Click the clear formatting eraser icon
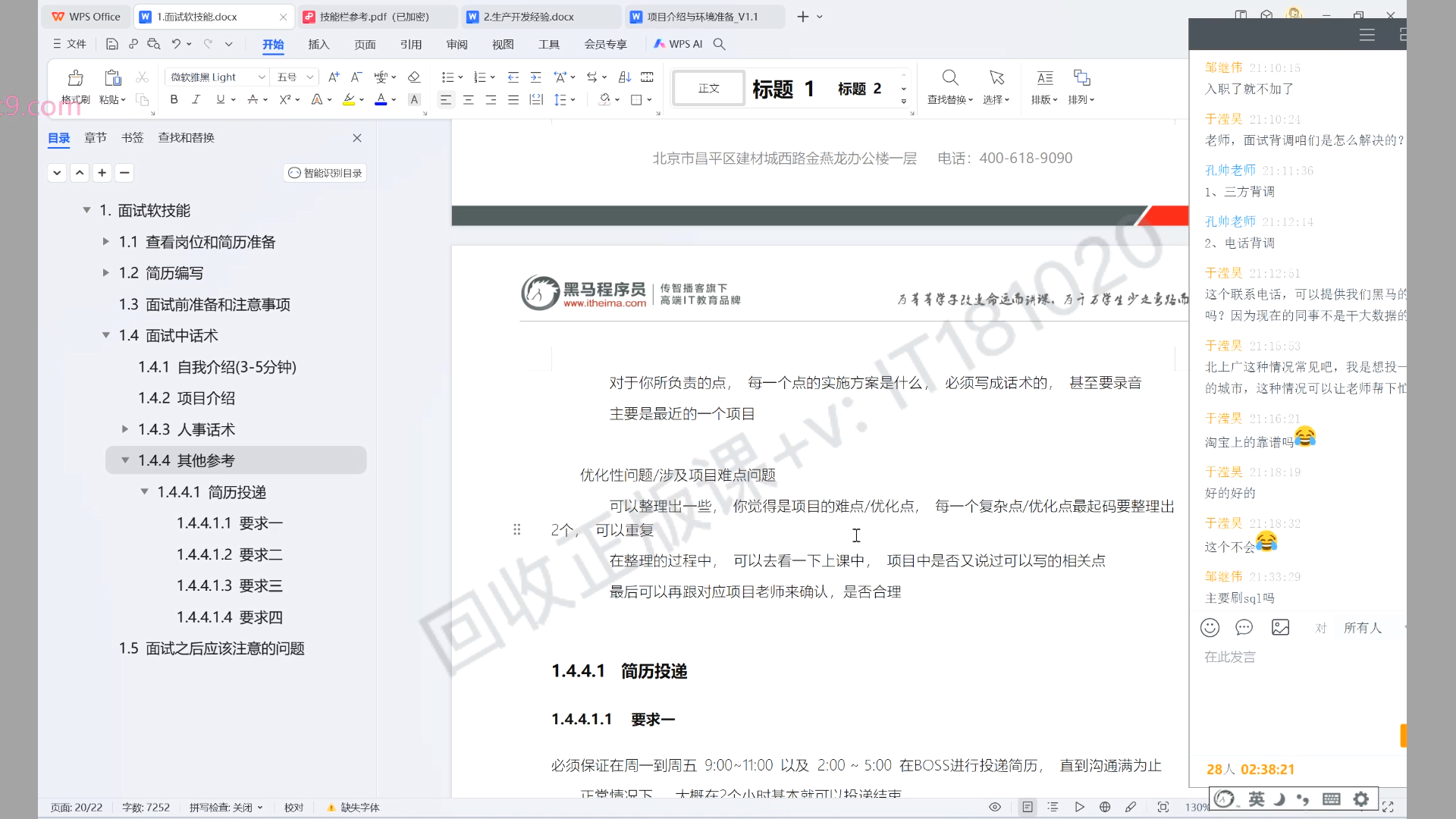The image size is (1456, 819). (x=413, y=77)
